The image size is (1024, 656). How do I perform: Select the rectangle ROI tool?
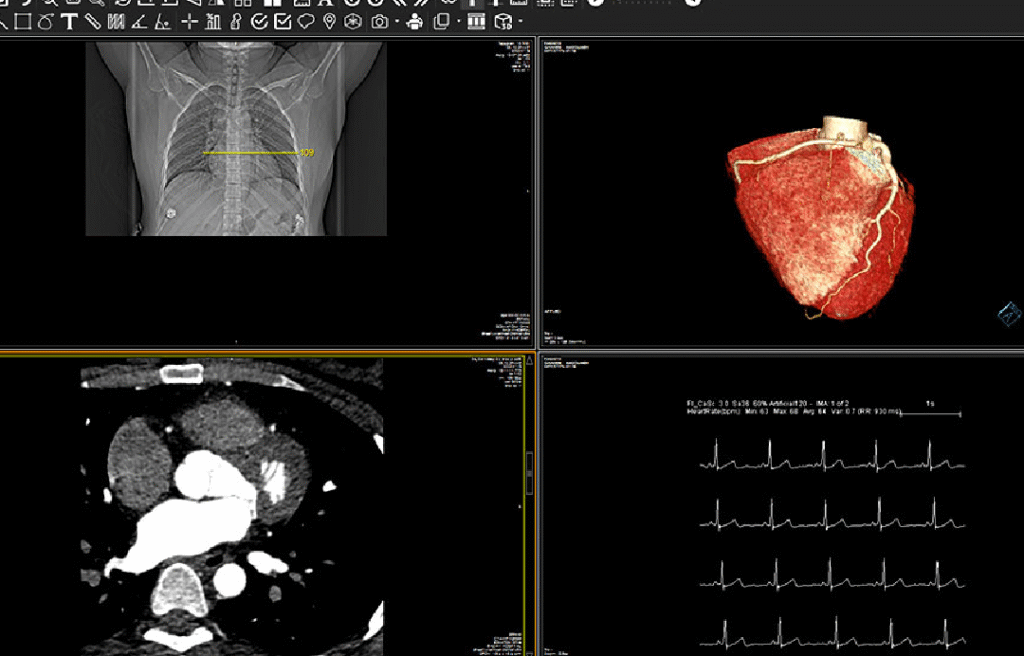click(23, 22)
